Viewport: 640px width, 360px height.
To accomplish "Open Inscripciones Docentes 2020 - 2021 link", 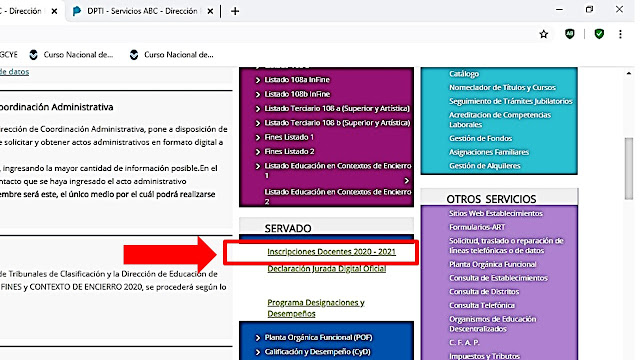I will [x=331, y=252].
